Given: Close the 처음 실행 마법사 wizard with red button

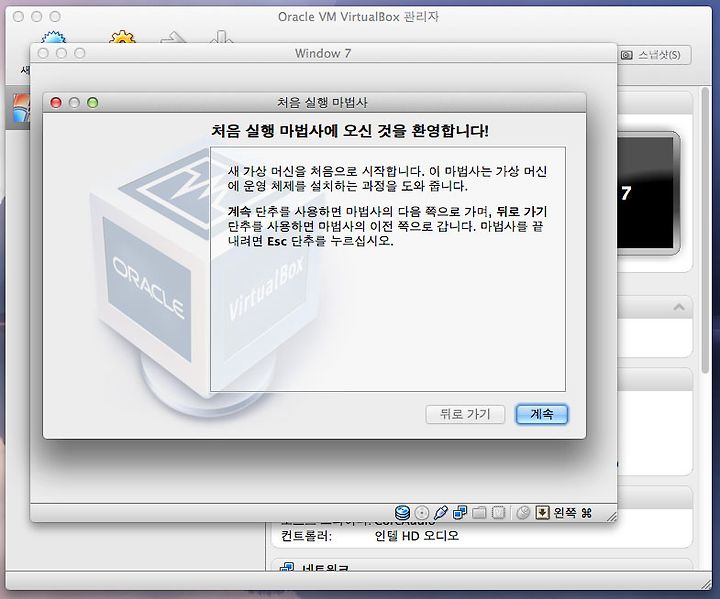Looking at the screenshot, I should click(56, 102).
